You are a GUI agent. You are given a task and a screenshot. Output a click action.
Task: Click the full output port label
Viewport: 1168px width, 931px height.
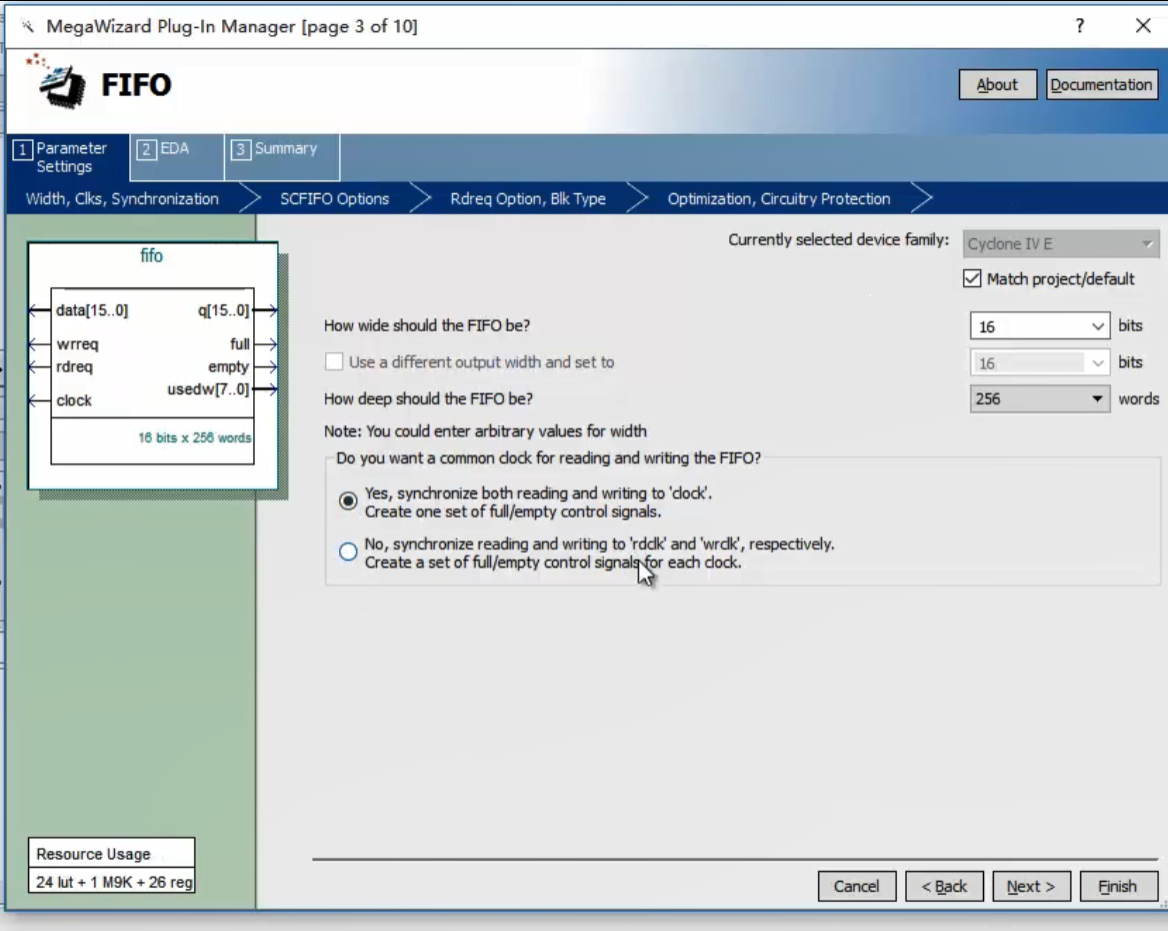240,344
